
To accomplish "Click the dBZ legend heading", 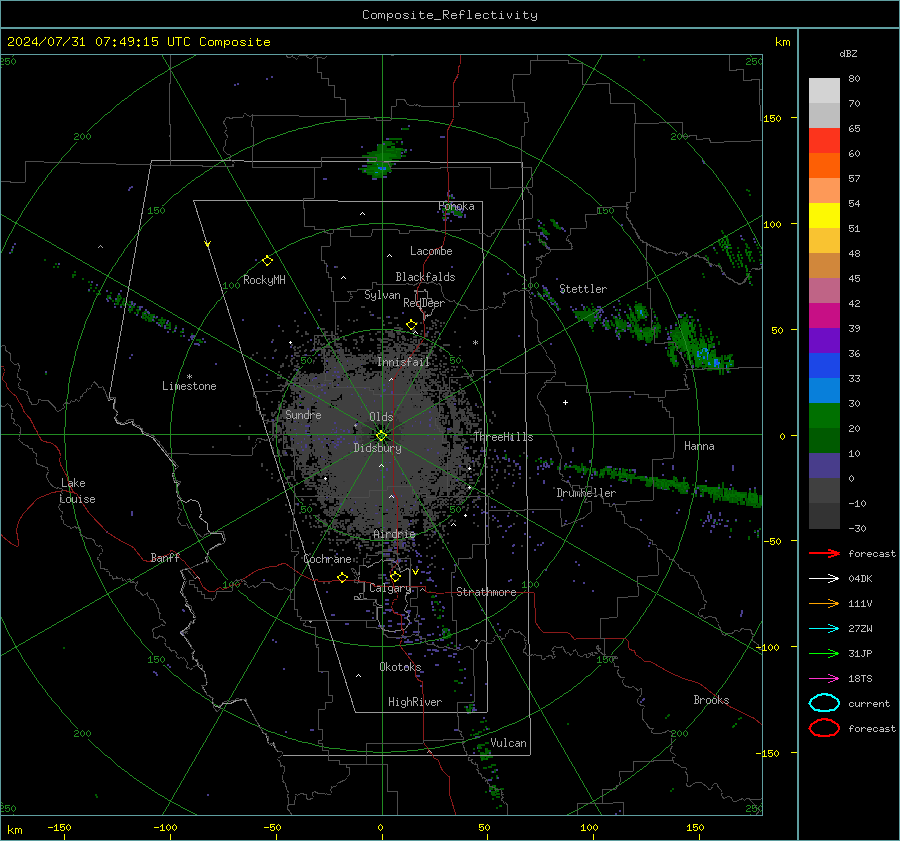I will (x=848, y=53).
